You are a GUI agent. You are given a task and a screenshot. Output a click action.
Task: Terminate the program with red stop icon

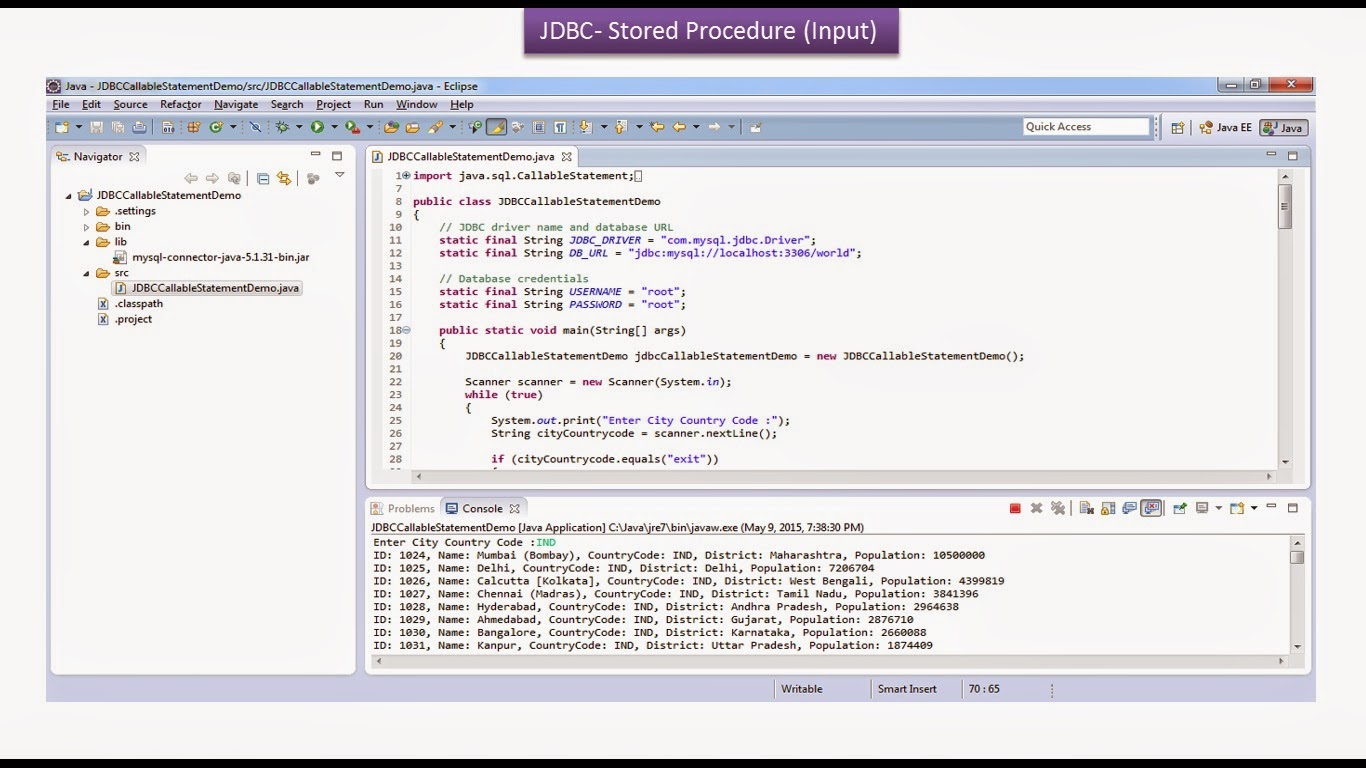point(1015,508)
